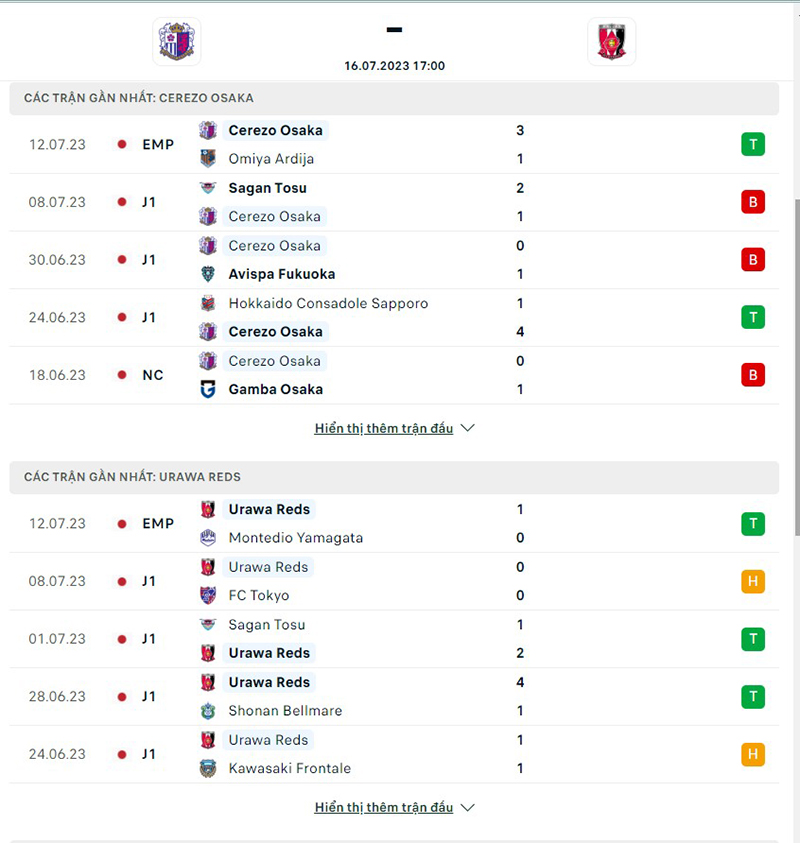Open the chevron below Urawa Reds matches
The width and height of the screenshot is (800, 843).
point(466,807)
